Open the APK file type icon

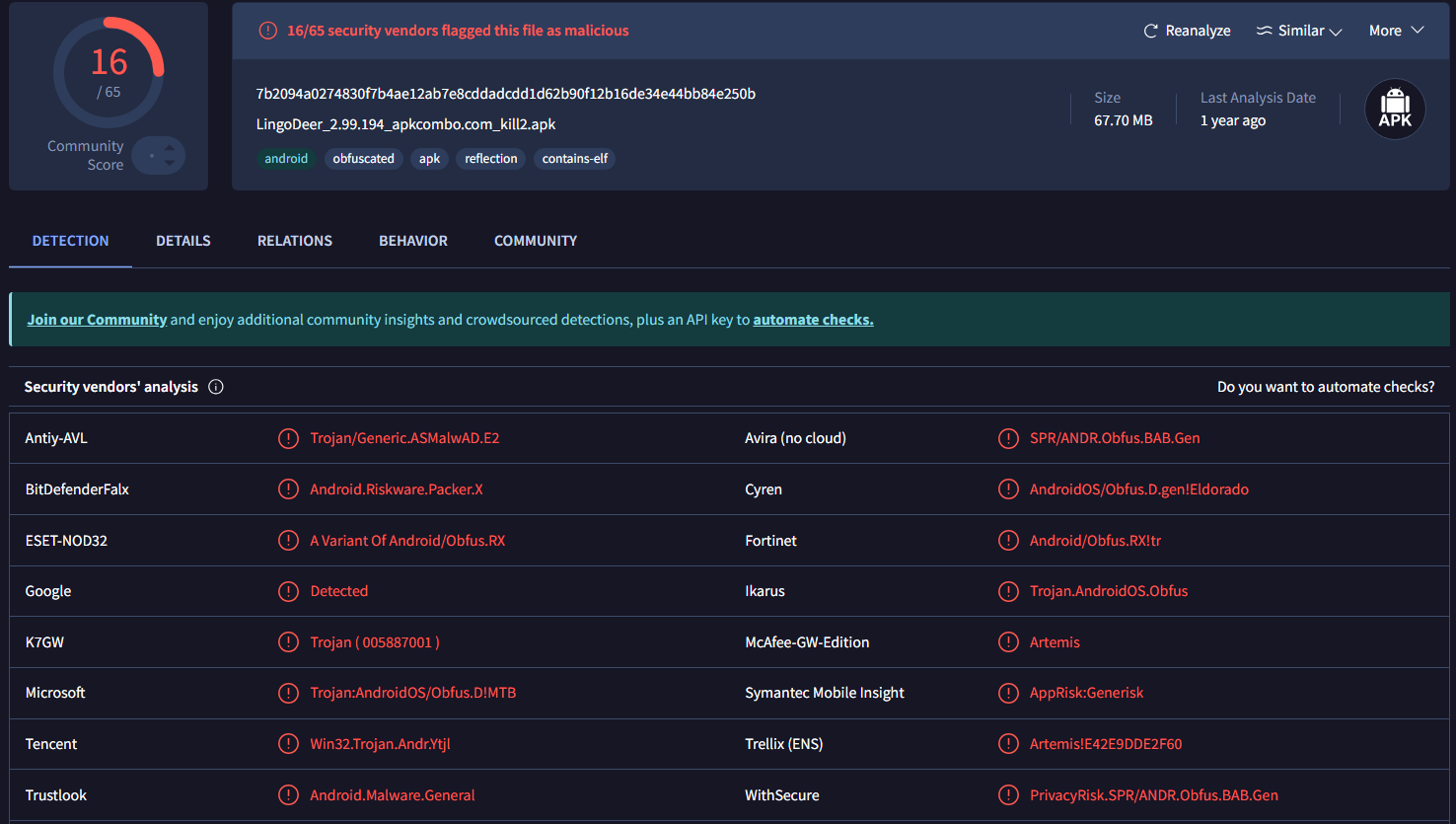click(1395, 109)
